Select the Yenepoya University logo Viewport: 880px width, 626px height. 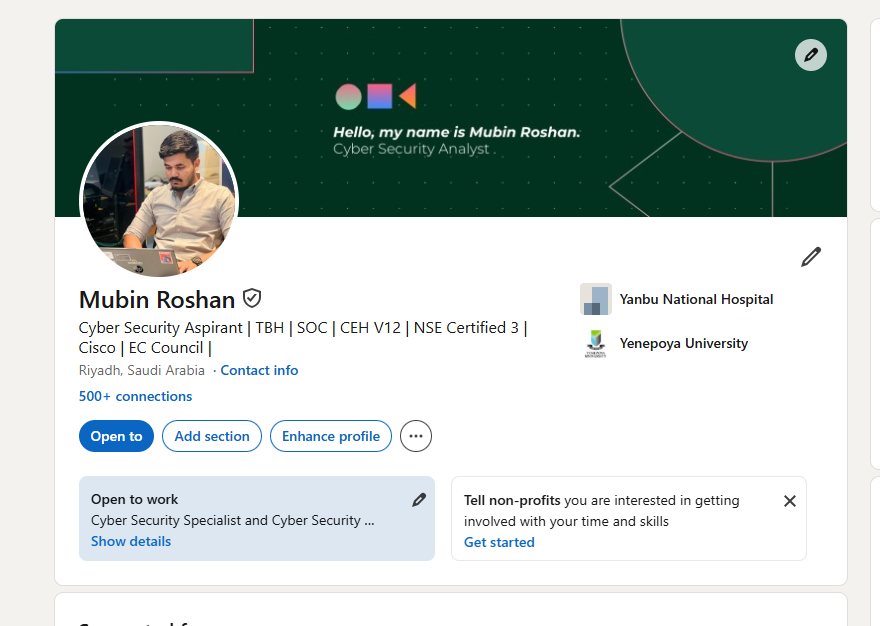coord(595,343)
